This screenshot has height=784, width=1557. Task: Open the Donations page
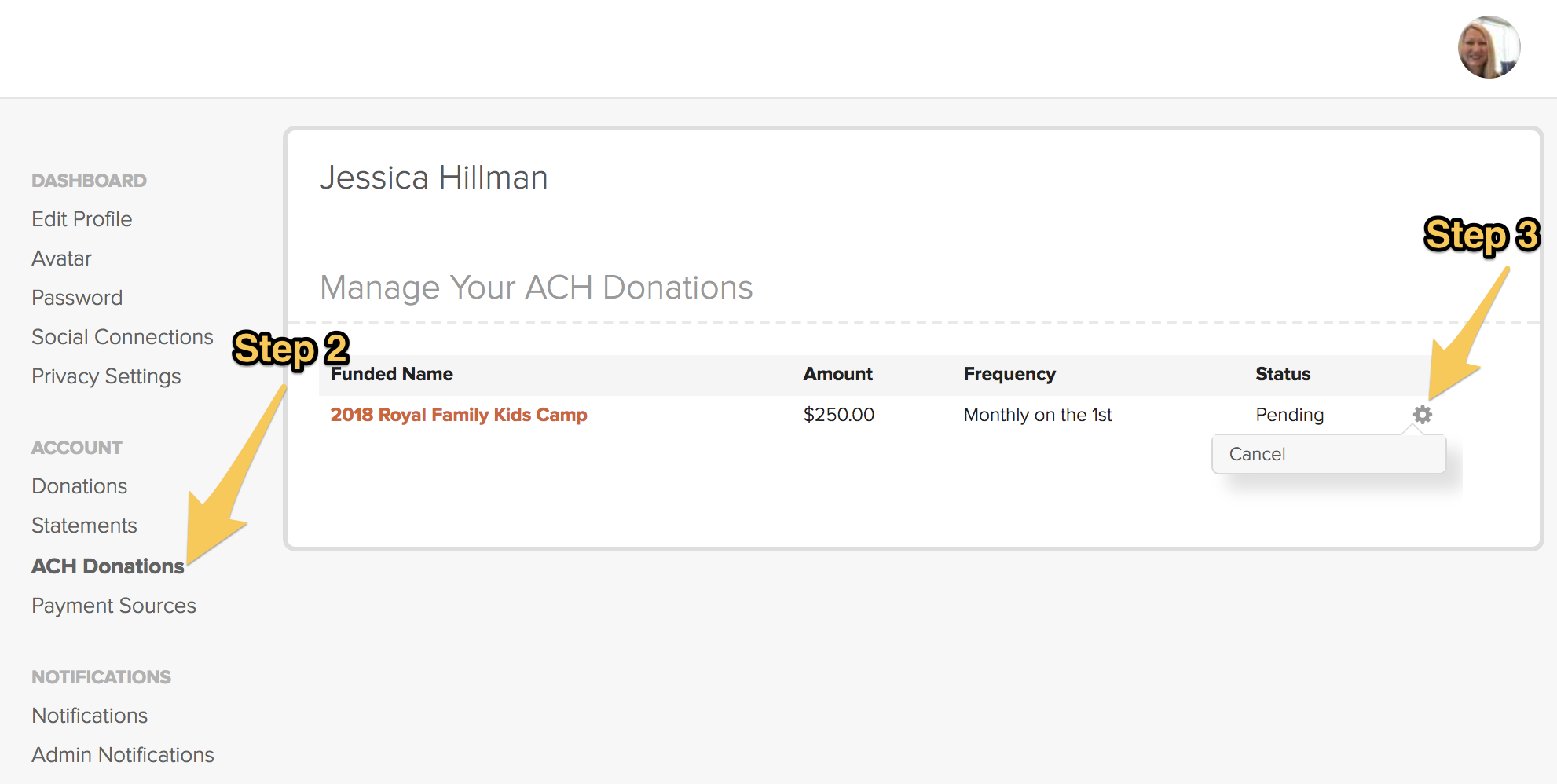click(x=79, y=486)
